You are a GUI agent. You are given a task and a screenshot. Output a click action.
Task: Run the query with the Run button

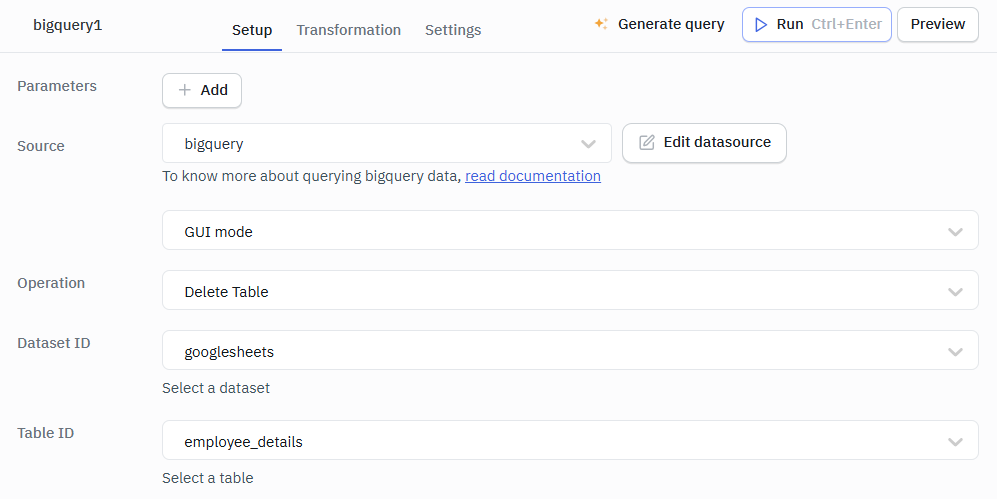[816, 25]
